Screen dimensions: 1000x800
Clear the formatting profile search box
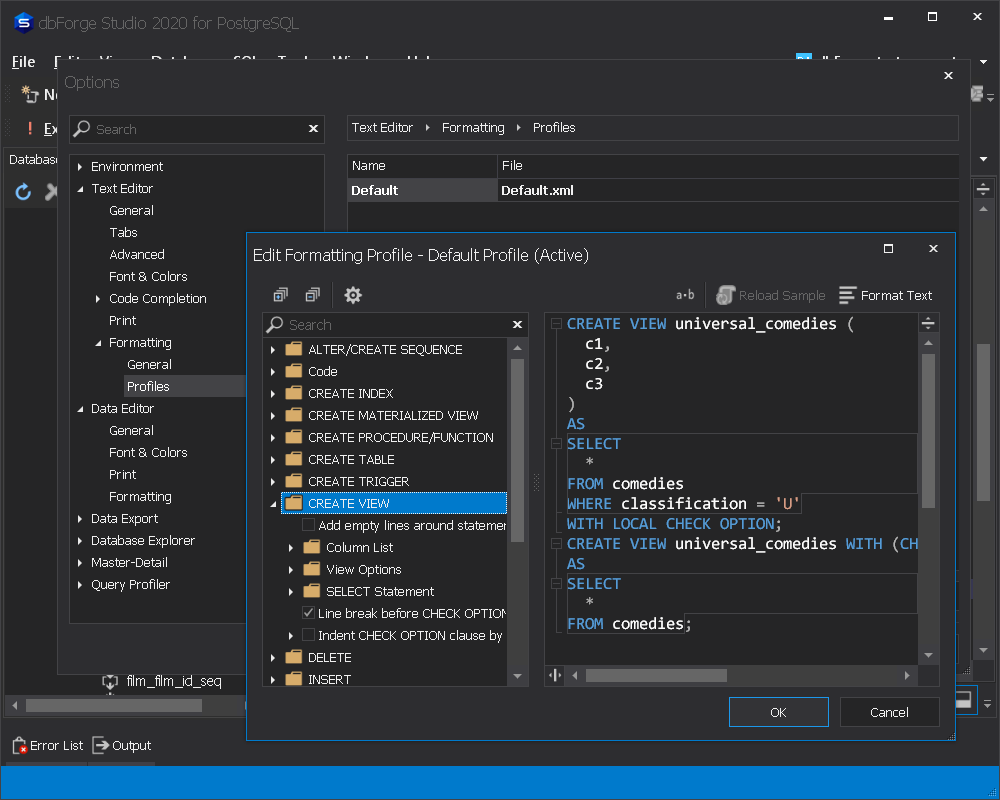[517, 325]
